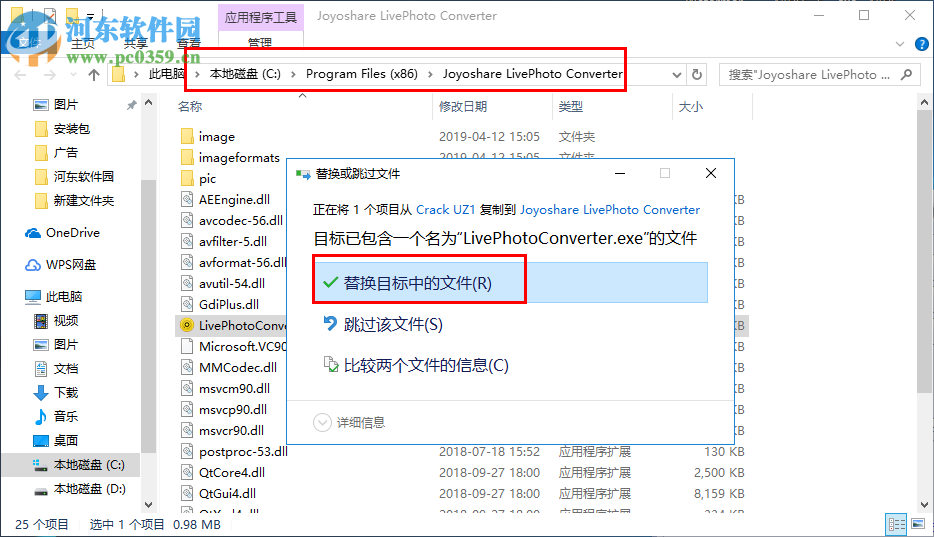This screenshot has width=934, height=537.
Task: Expand the ribbon with chevron arrow
Action: point(900,43)
